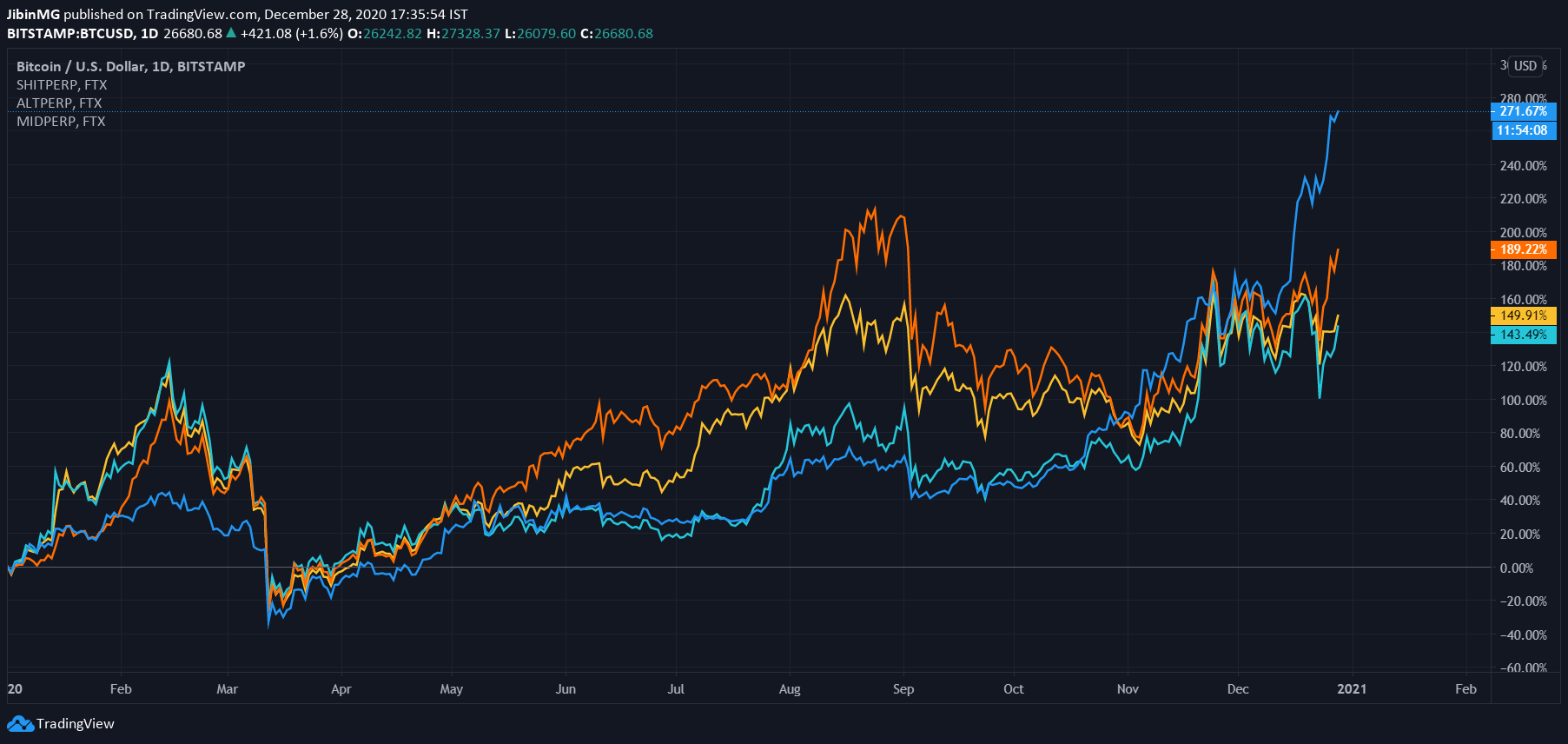The height and width of the screenshot is (744, 1568).
Task: Click the Feb label next to 20
Action: (121, 688)
